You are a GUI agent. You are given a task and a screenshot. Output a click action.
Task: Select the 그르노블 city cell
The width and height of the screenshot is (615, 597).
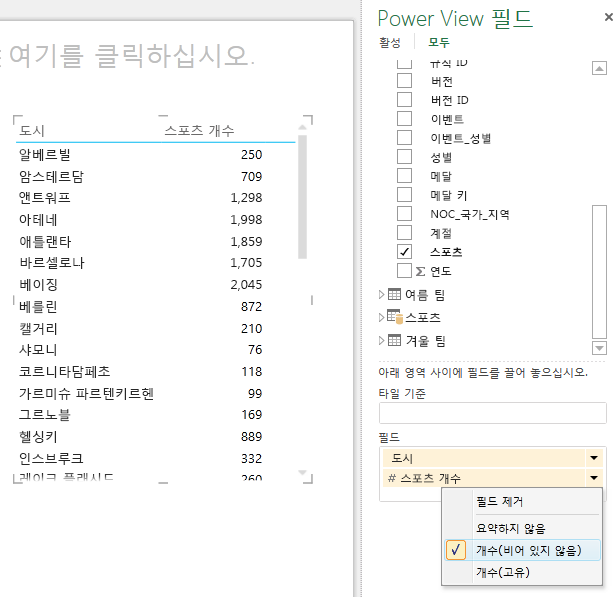point(45,415)
